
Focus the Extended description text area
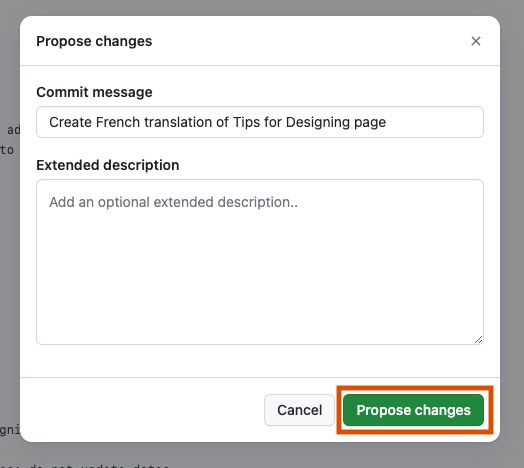pos(260,262)
